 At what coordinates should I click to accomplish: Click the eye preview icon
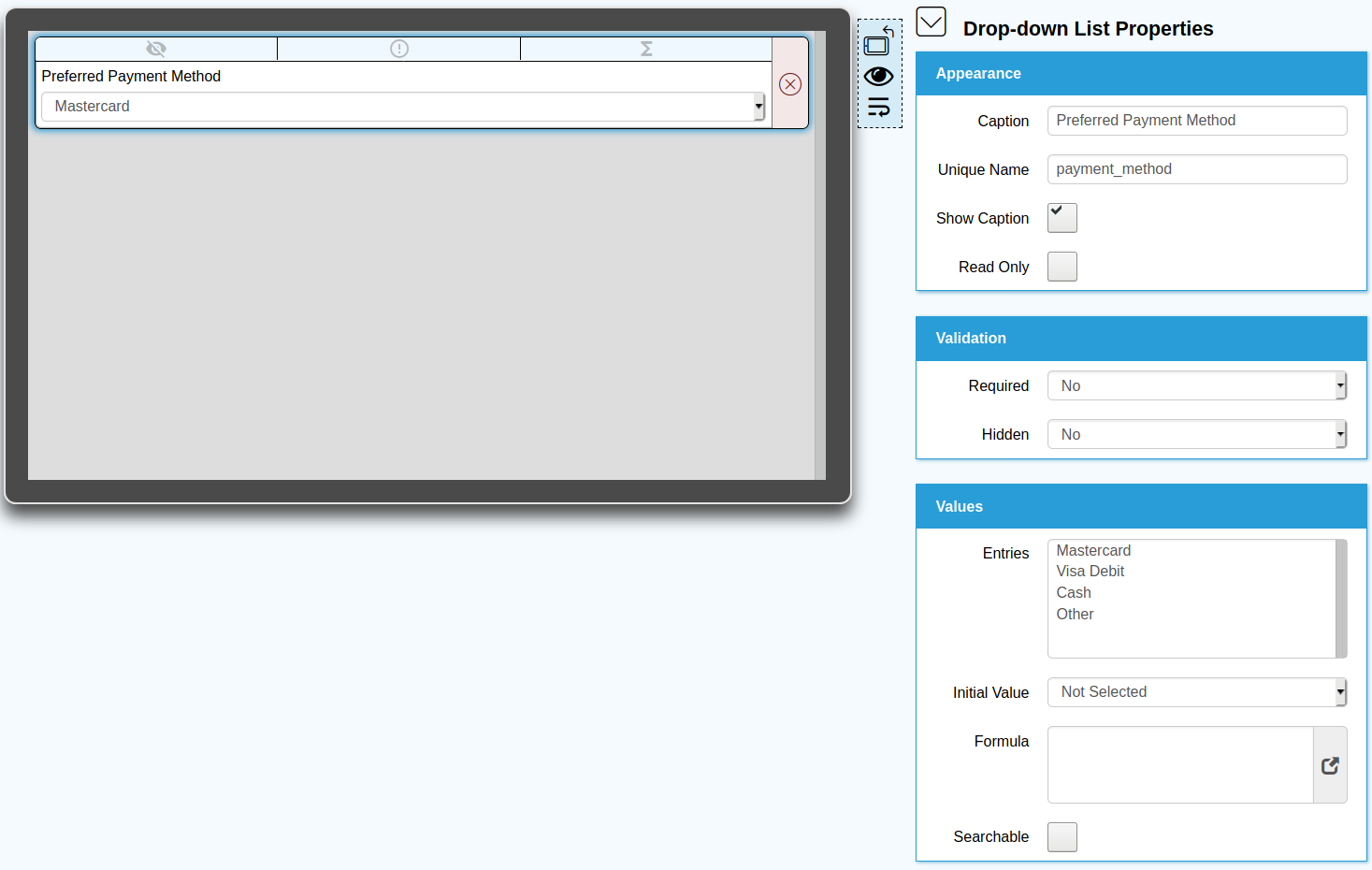tap(878, 76)
